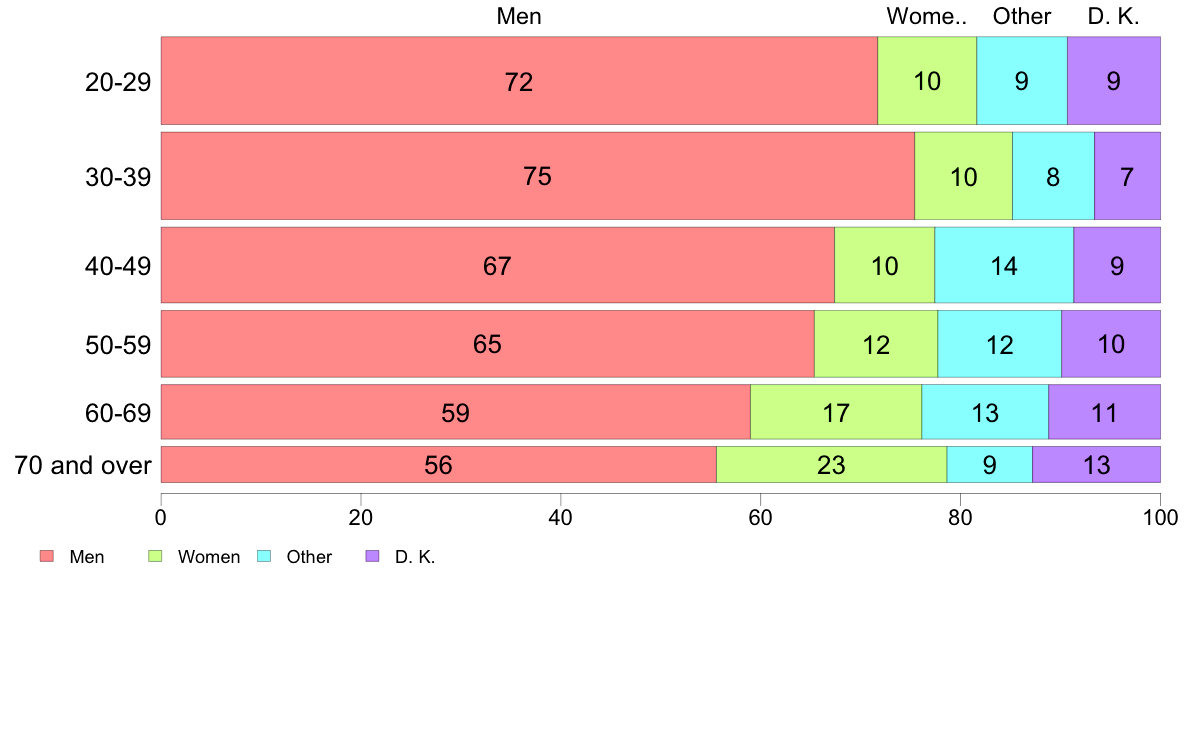1188x736 pixels.
Task: Click the "Women" text in the legend
Action: (209, 557)
